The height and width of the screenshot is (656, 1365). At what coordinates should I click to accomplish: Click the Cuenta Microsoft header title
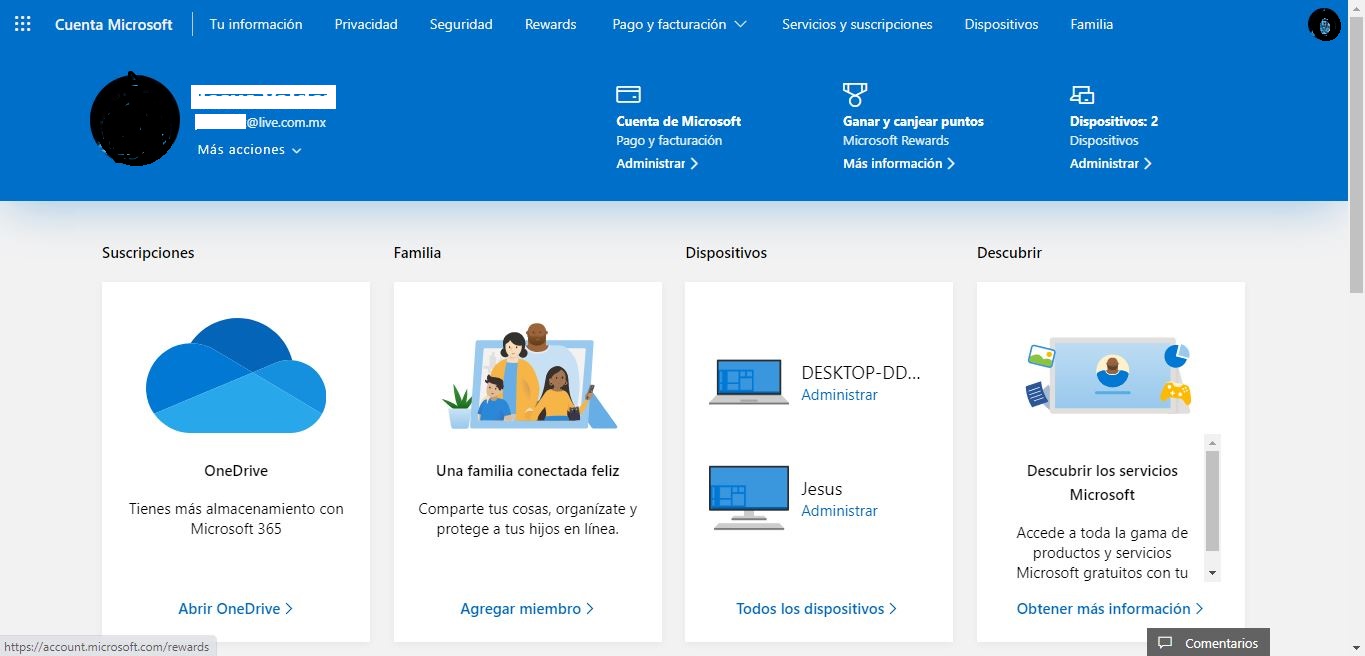point(114,24)
